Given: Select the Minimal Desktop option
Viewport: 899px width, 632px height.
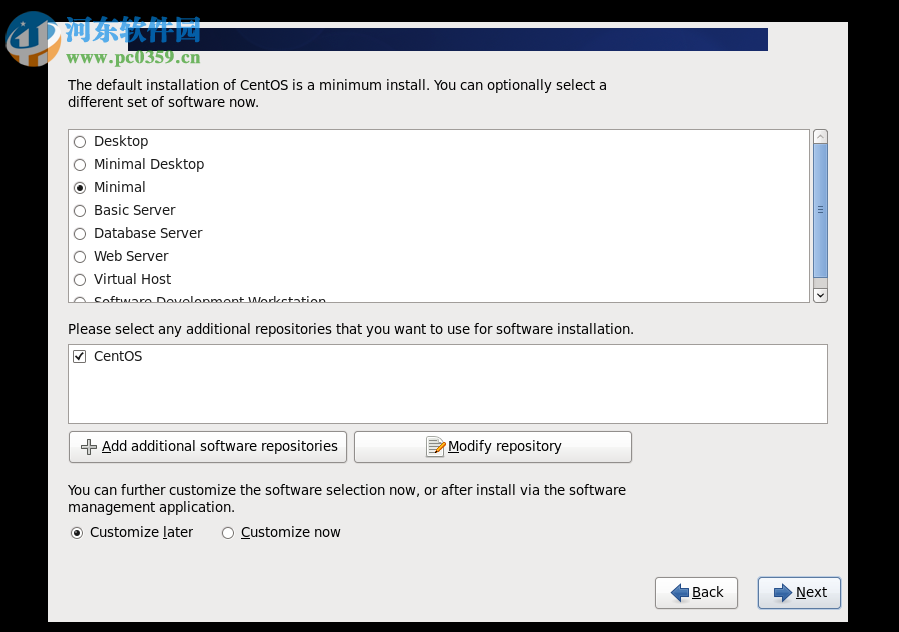Looking at the screenshot, I should [79, 164].
